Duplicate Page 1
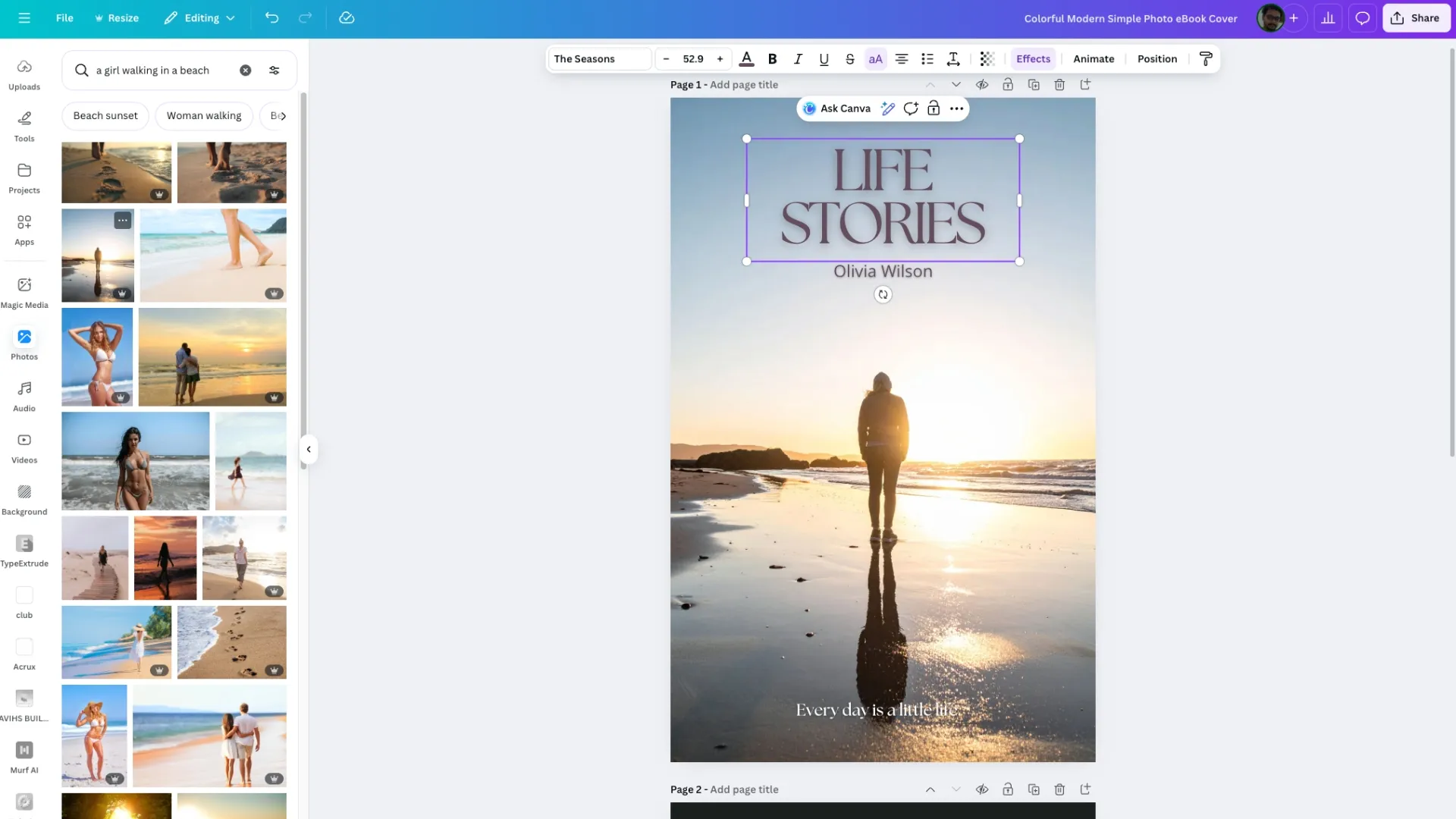The image size is (1456, 819). [1034, 85]
